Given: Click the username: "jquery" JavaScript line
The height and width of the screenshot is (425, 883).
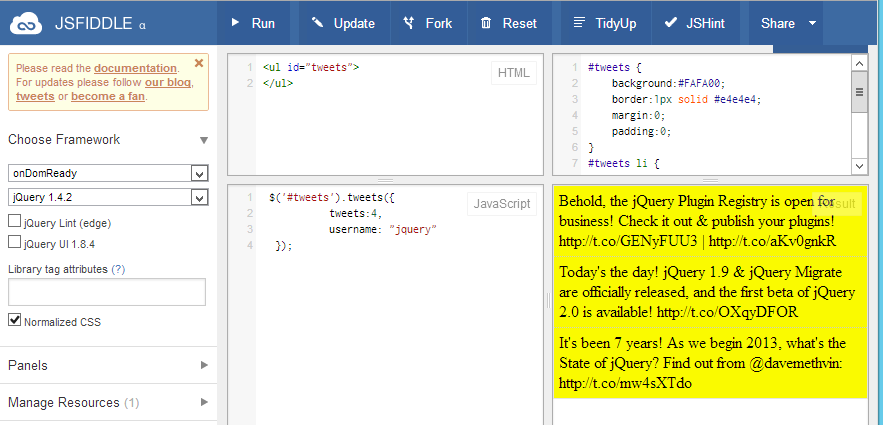Looking at the screenshot, I should pyautogui.click(x=383, y=230).
